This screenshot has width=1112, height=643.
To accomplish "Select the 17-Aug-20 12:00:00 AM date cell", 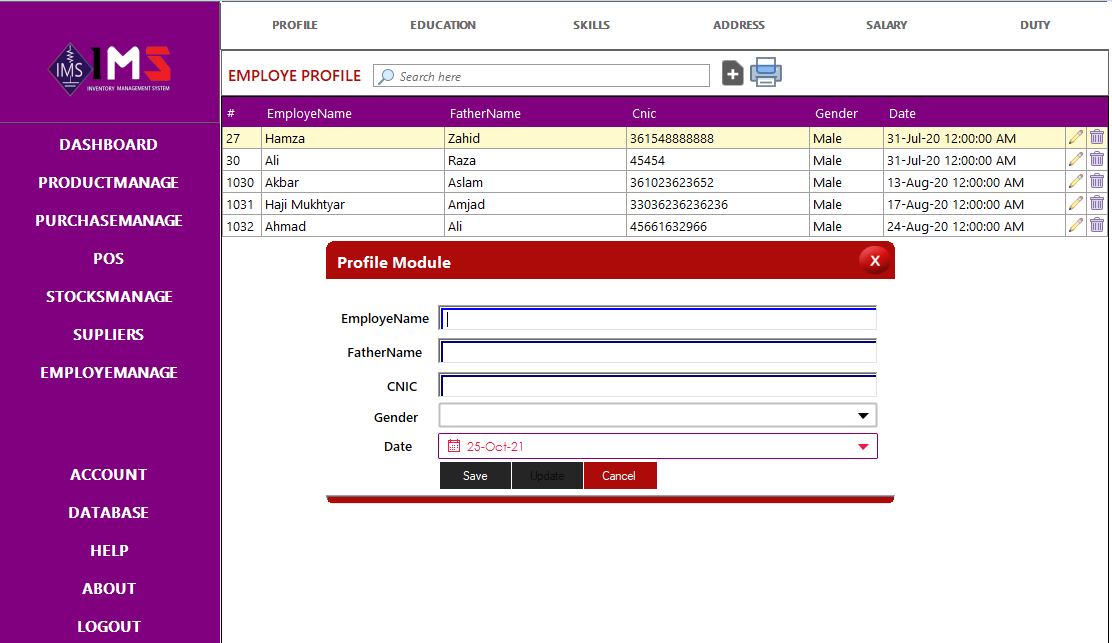I will coord(974,204).
